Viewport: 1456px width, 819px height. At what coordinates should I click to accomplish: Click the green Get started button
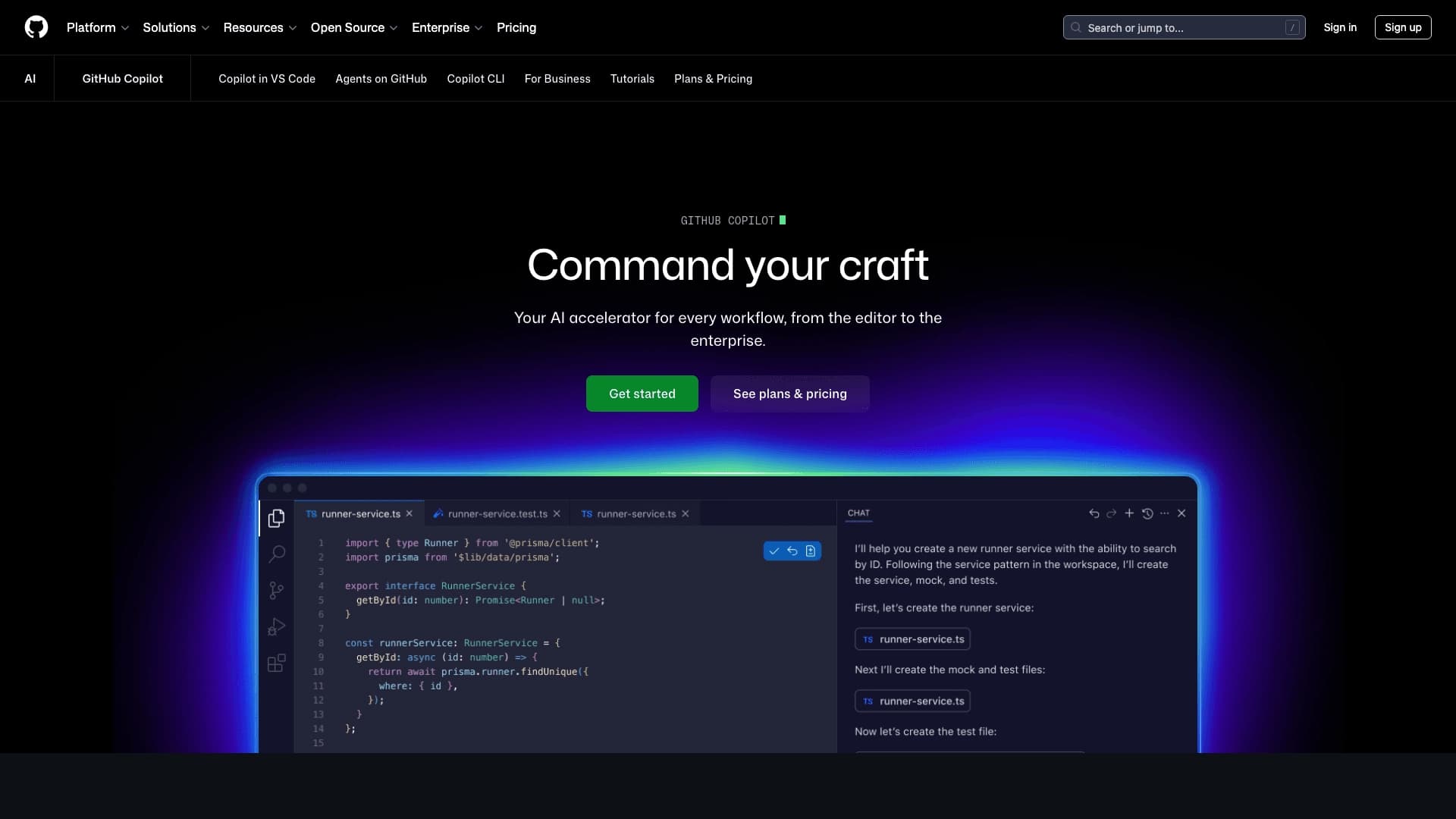click(x=642, y=394)
